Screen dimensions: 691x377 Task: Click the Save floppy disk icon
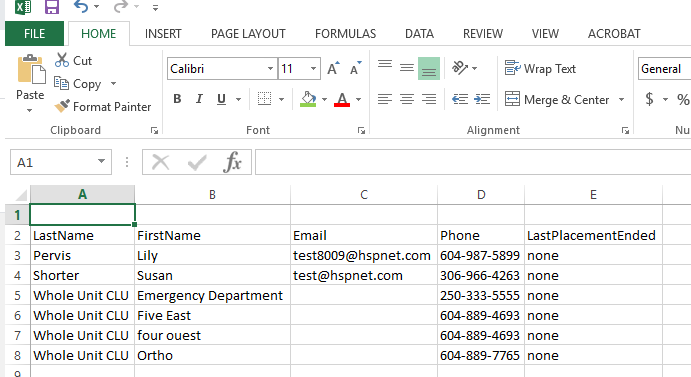pos(52,7)
